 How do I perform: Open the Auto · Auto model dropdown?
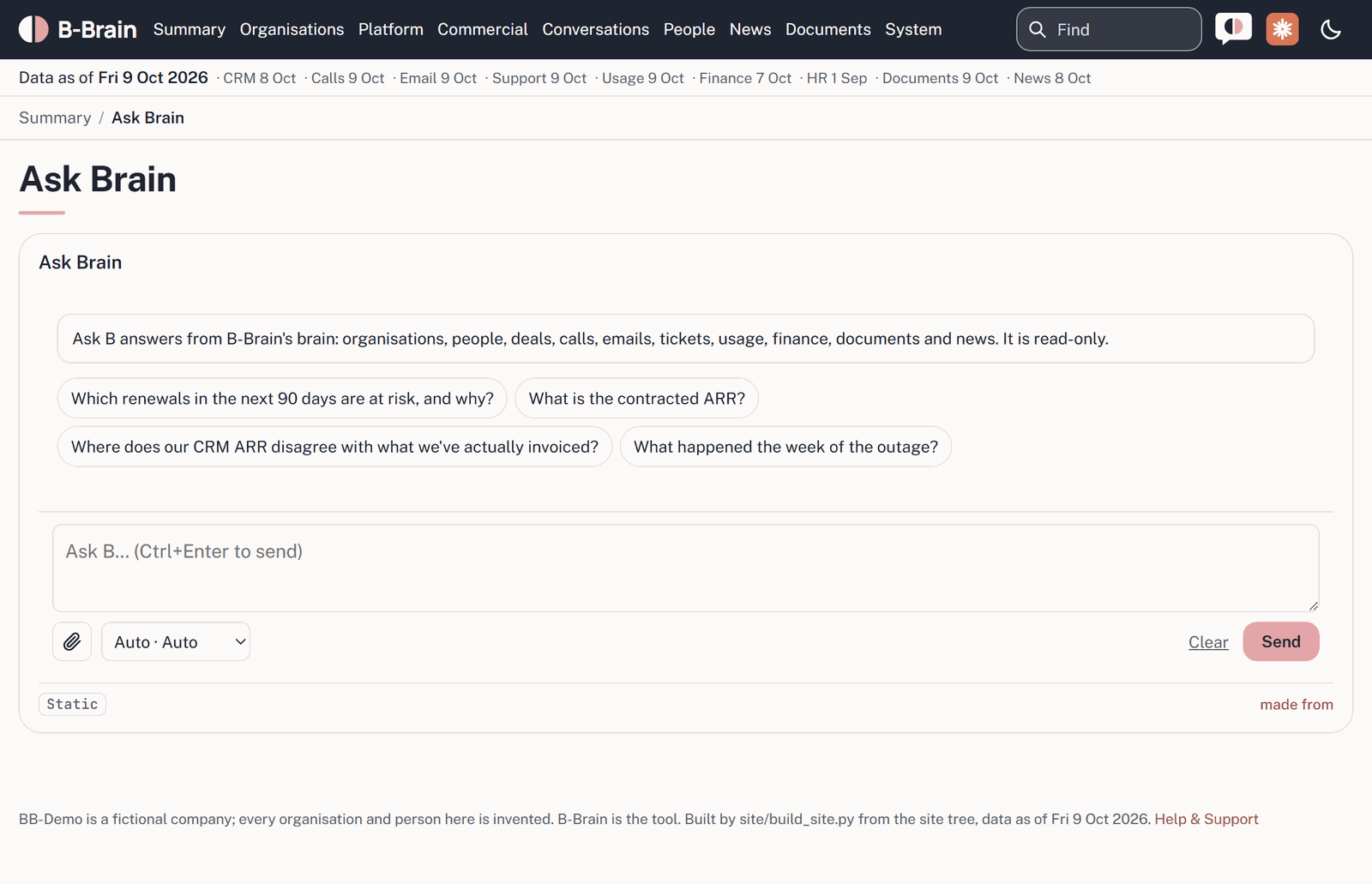coord(176,641)
